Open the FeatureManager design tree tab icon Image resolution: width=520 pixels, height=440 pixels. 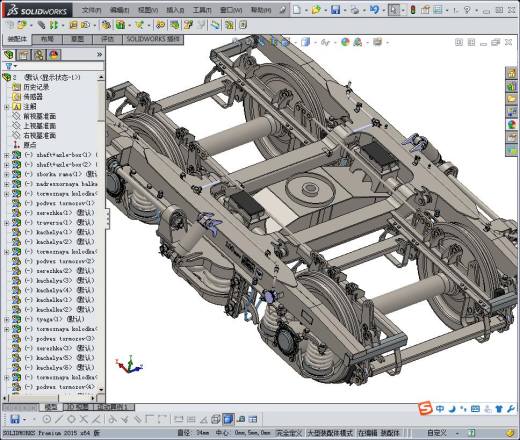point(9,54)
